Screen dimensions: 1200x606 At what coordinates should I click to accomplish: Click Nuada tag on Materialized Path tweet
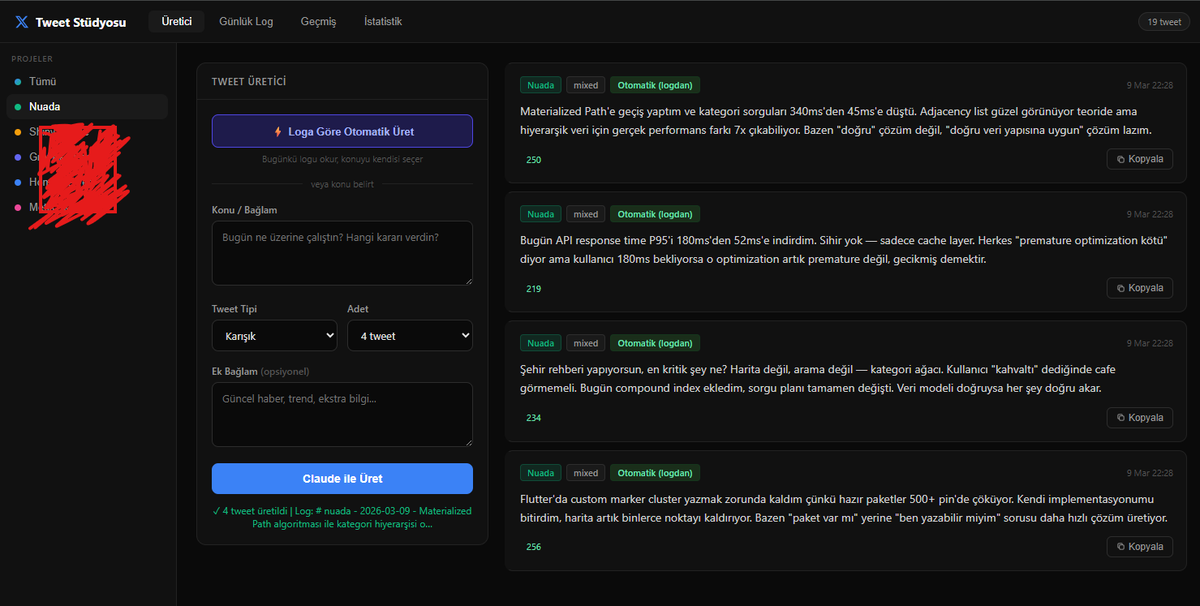coord(541,85)
